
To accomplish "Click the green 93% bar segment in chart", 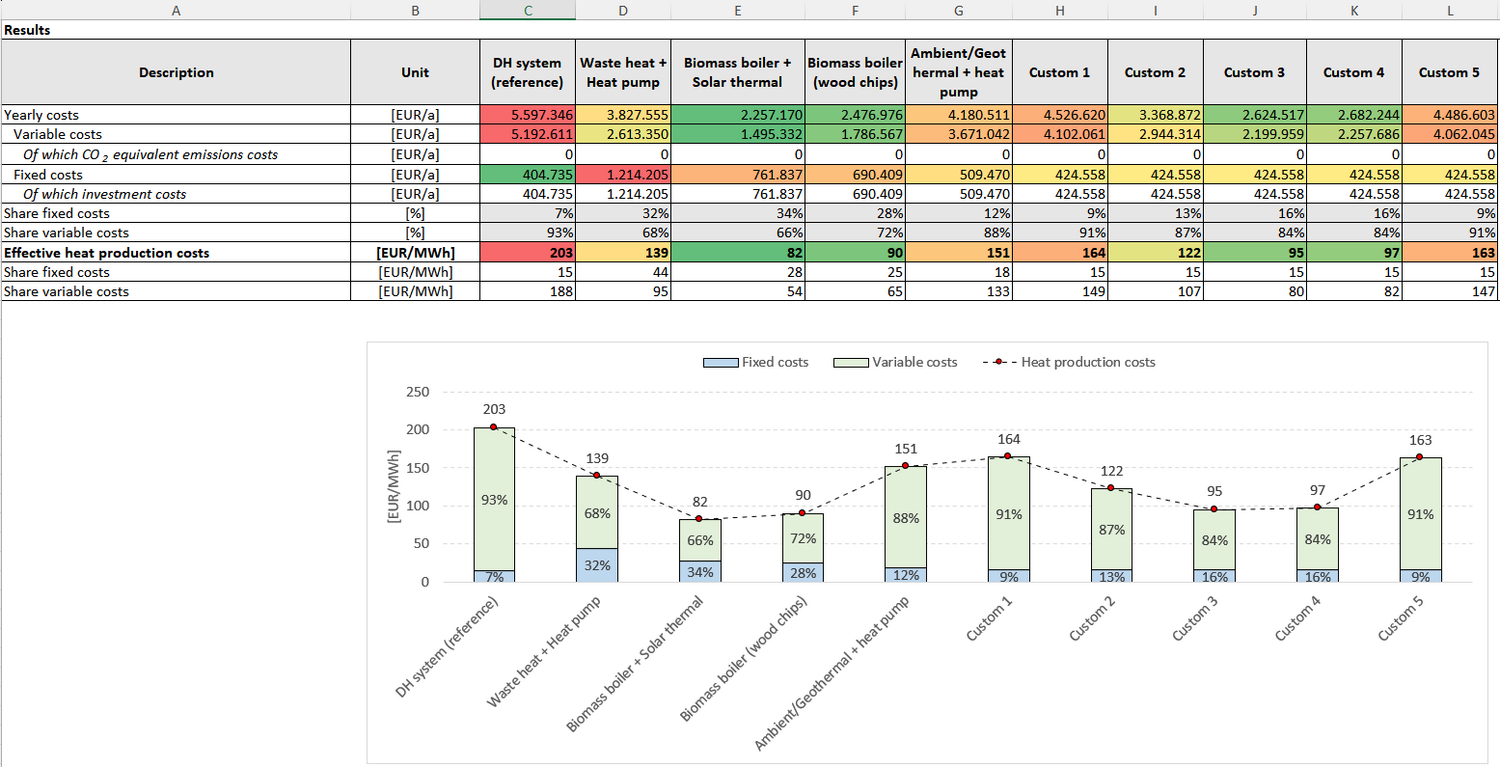I will click(494, 499).
